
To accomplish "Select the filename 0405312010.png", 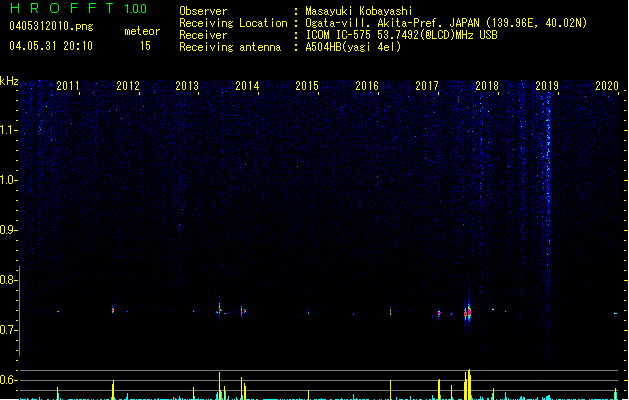I will pyautogui.click(x=51, y=26).
